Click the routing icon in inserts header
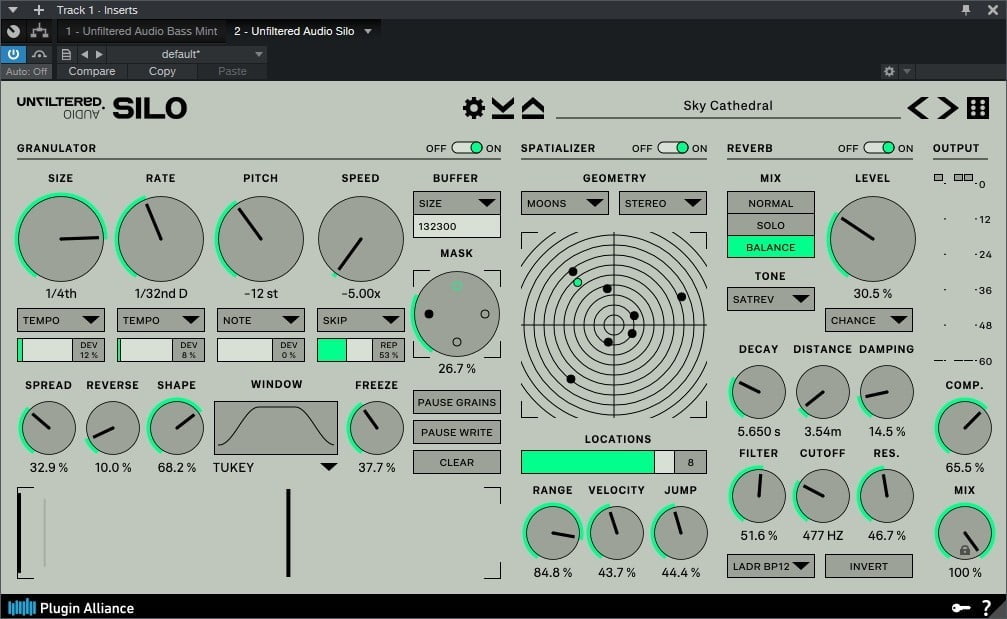The width and height of the screenshot is (1007, 619). click(39, 31)
